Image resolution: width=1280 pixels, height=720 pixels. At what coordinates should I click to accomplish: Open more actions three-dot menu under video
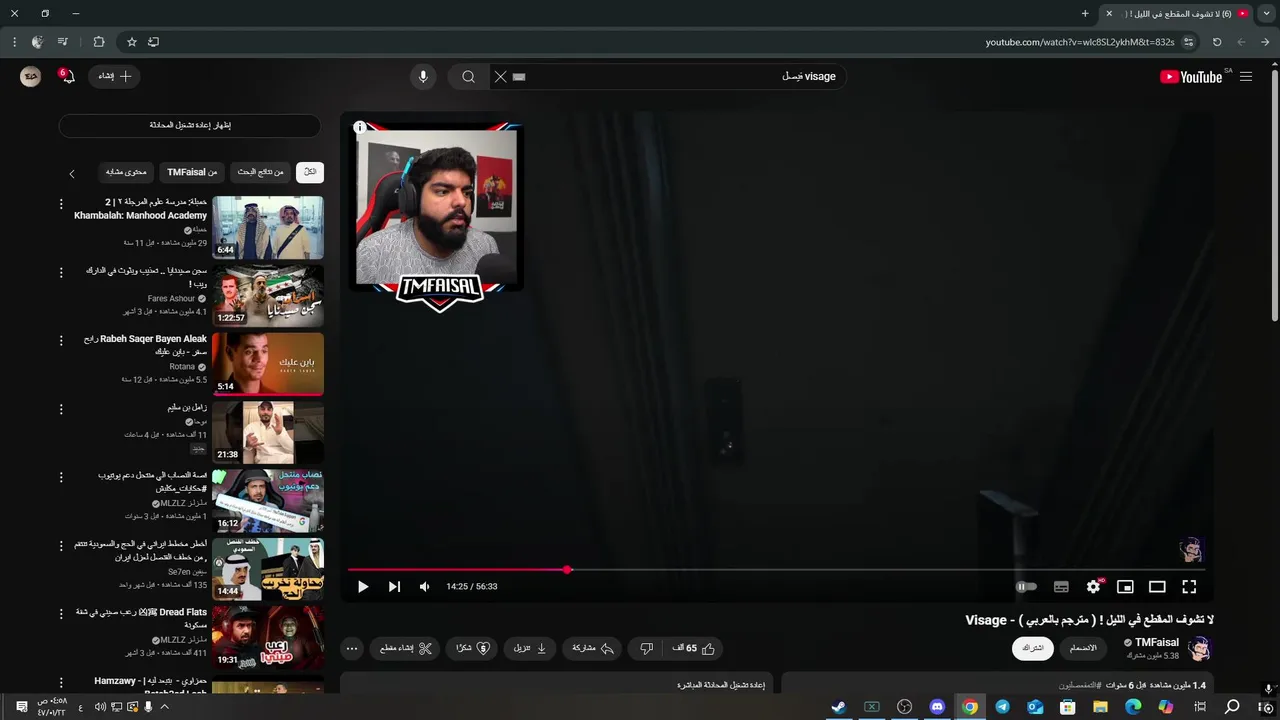[x=352, y=648]
